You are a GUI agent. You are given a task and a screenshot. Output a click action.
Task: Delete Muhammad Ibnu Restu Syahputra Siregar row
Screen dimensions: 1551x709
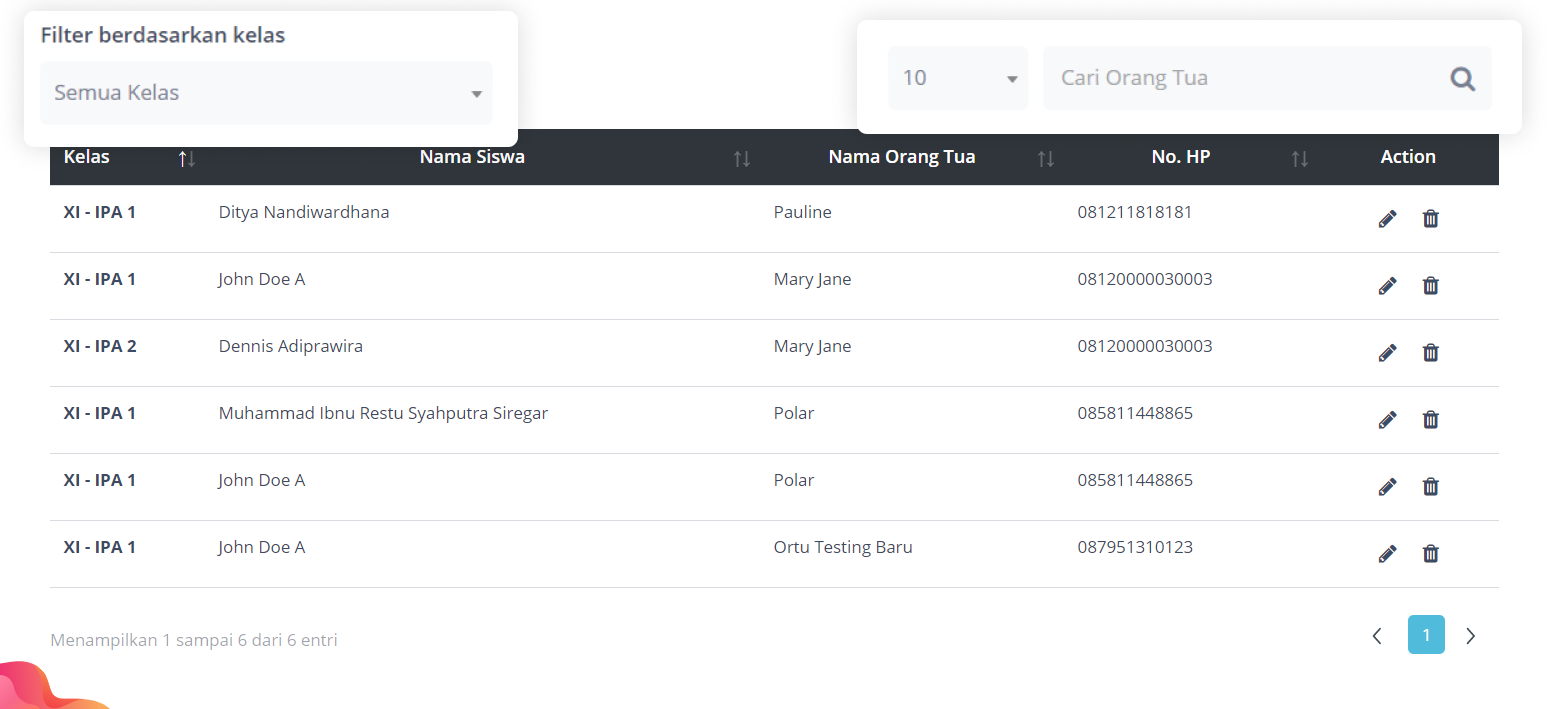(x=1430, y=420)
